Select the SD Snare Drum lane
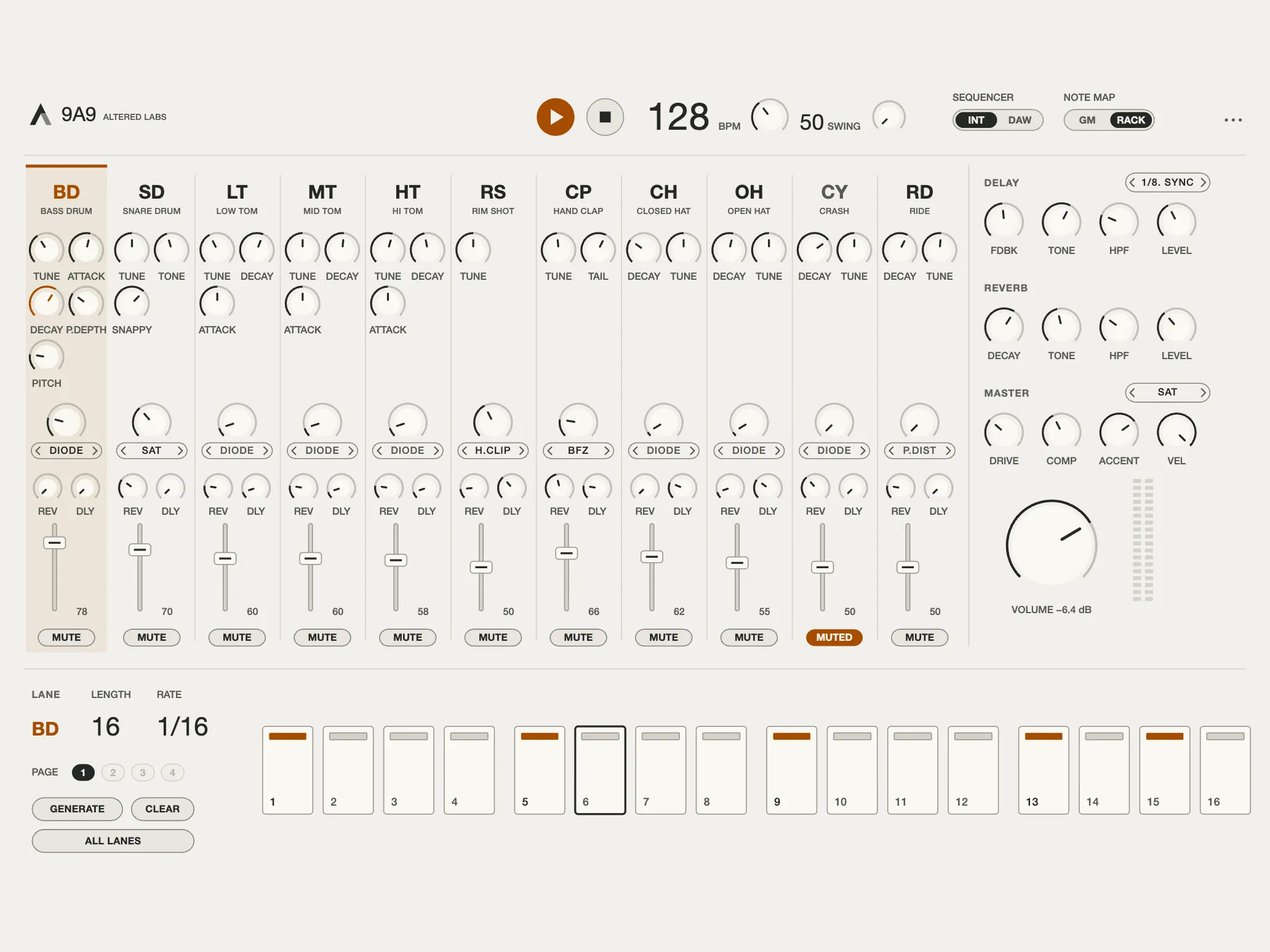Screen dimensions: 1270x952 [x=151, y=199]
